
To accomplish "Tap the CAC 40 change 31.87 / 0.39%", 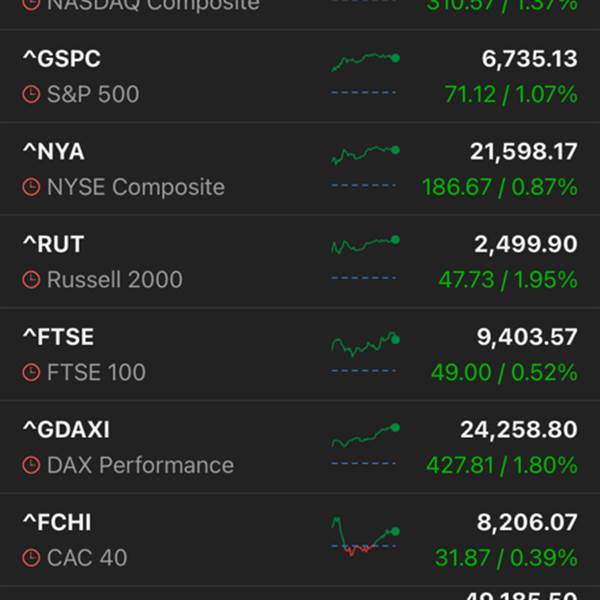I will point(506,558).
